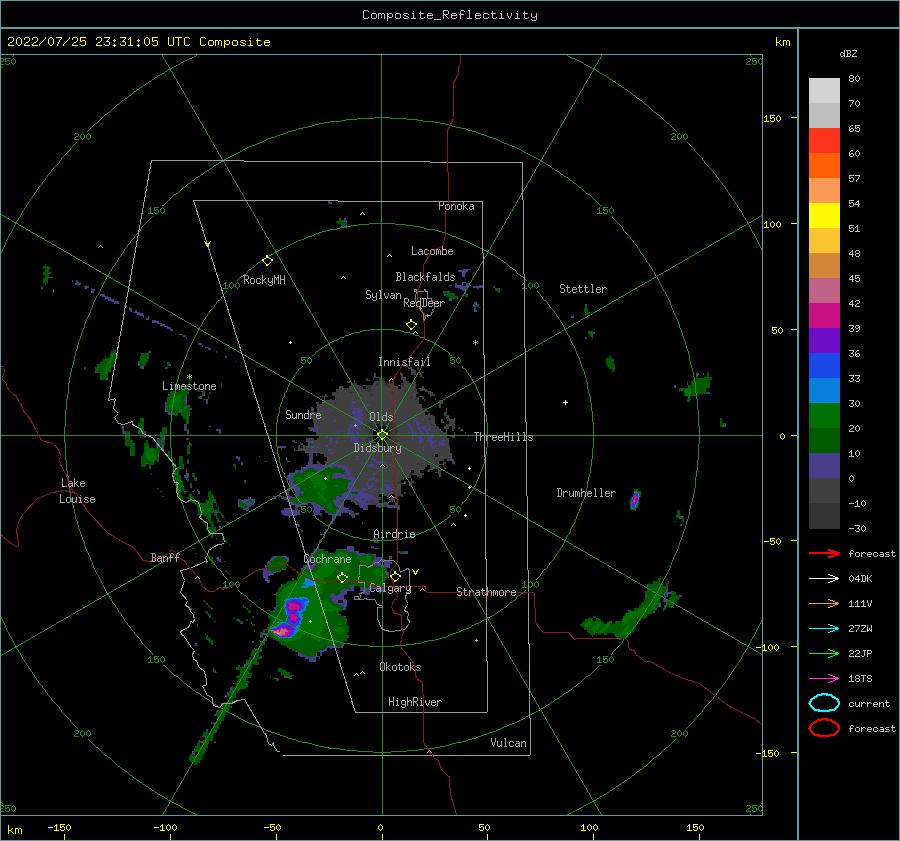
Task: Click the Airdrie label
Action: coord(394,534)
